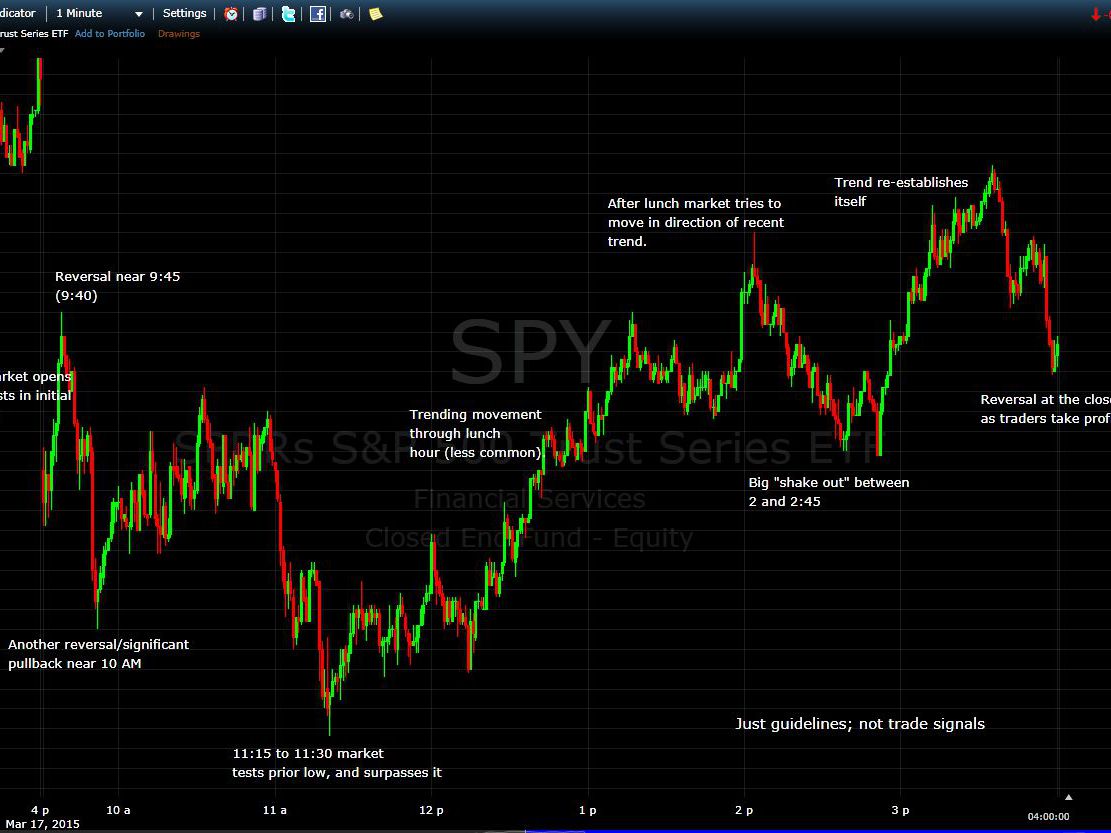
Task: Click the 3 p time axis label
Action: click(901, 810)
